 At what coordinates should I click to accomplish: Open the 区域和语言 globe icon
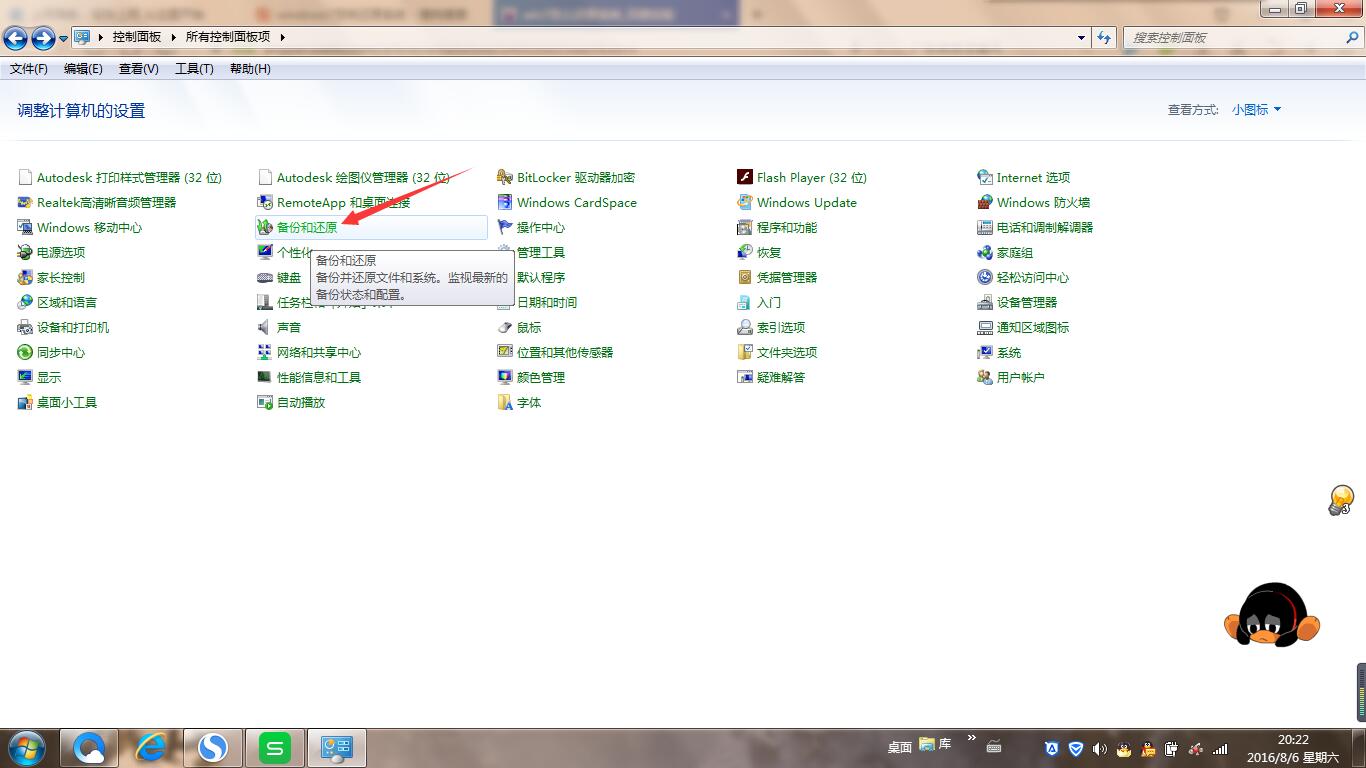click(x=25, y=302)
